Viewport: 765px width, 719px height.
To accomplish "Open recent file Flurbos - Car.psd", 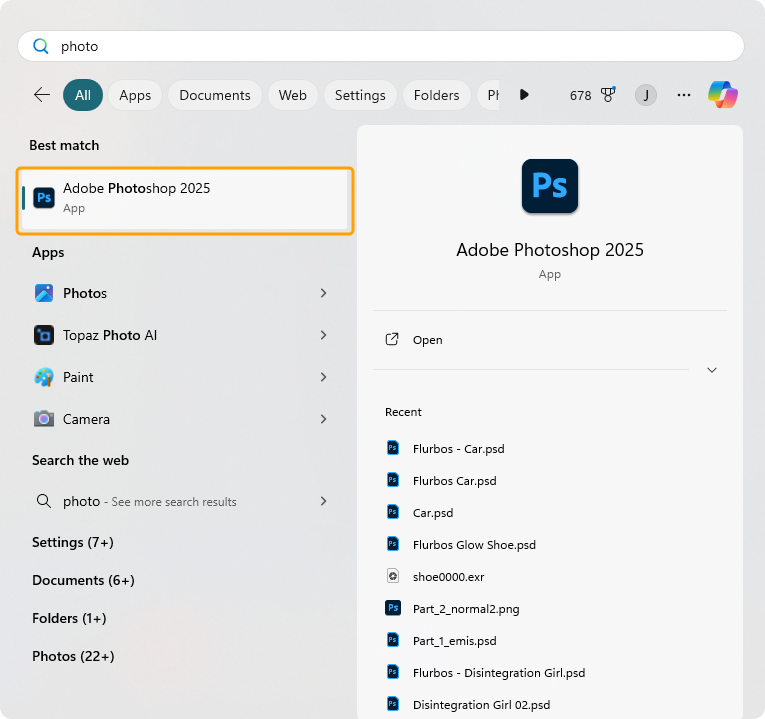I will coord(459,449).
